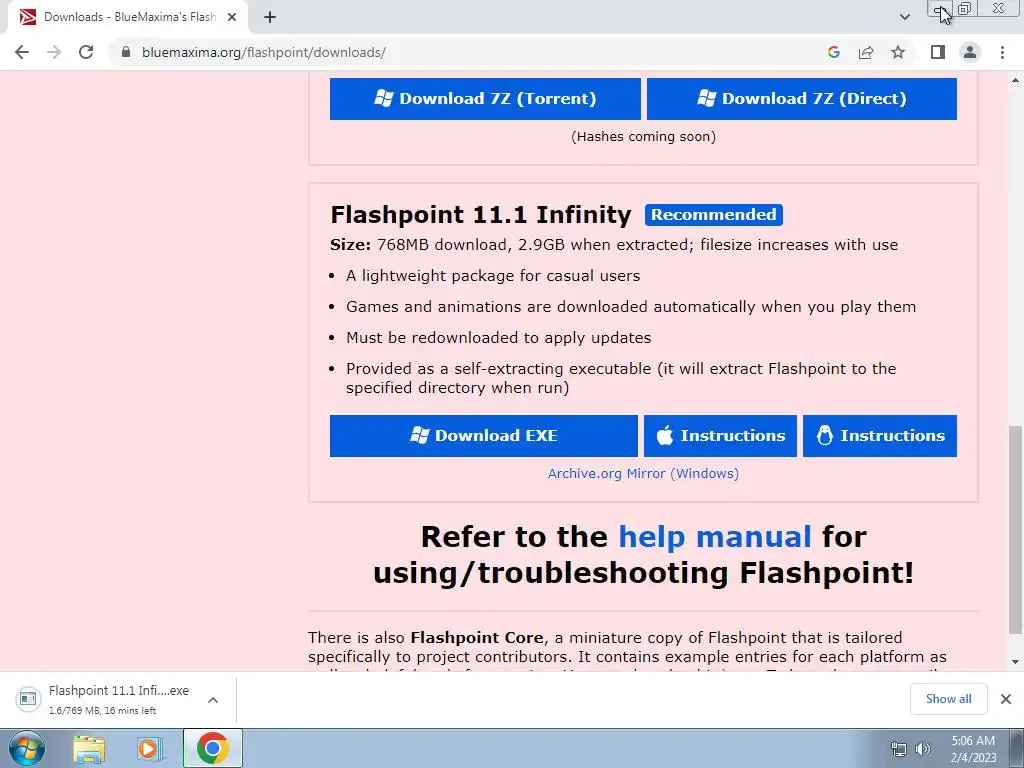The width and height of the screenshot is (1024, 768).
Task: Click 'Must be redownloaded to apply updates' text
Action: coord(498,338)
